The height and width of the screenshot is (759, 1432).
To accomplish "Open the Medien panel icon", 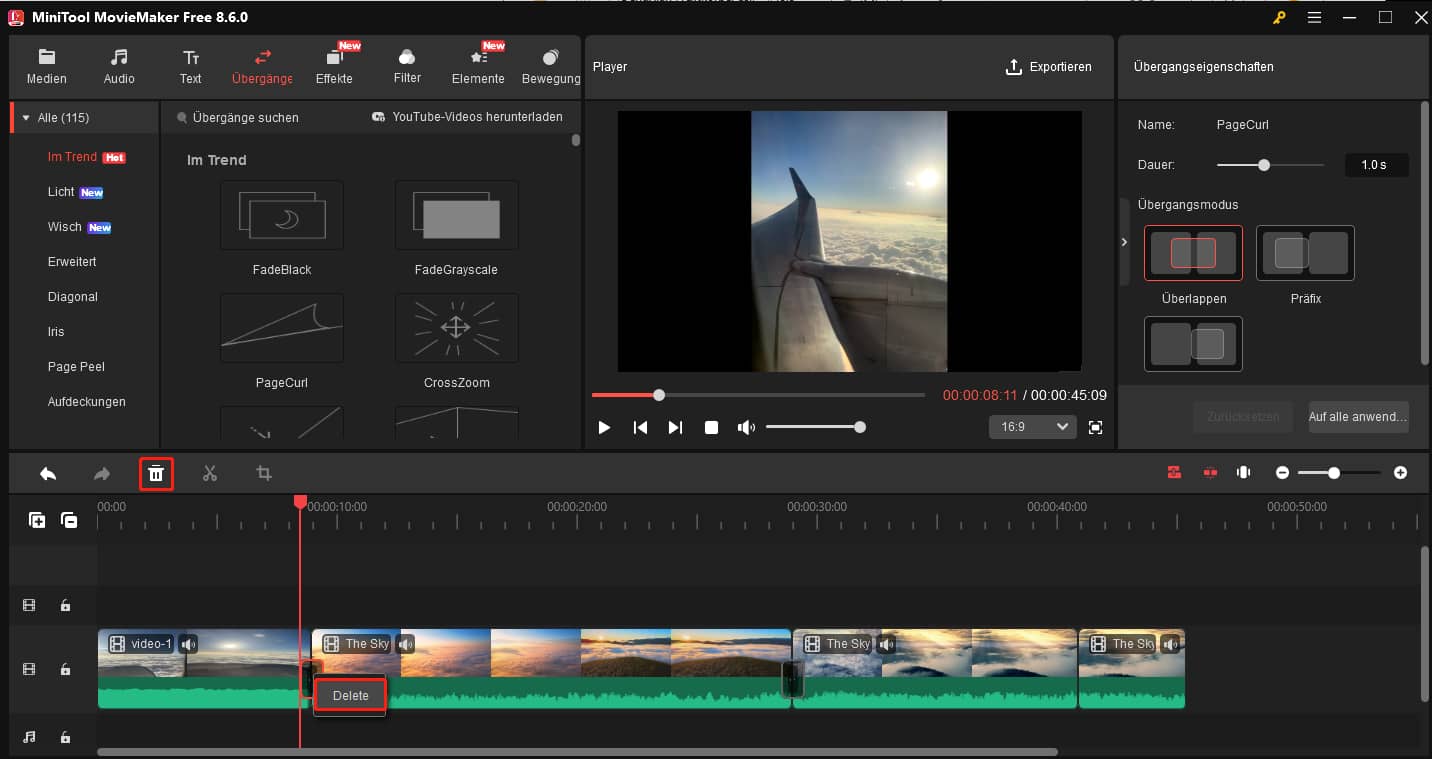I will [46, 65].
